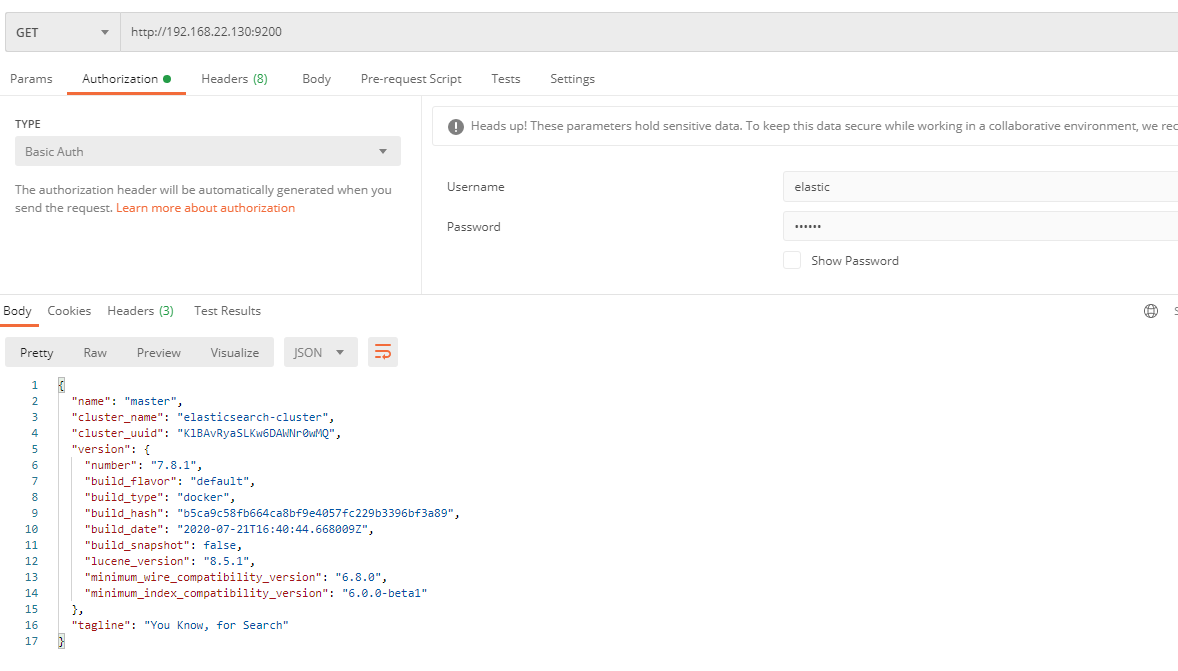Click the "You Know, for Search" tagline value
This screenshot has width=1178, height=671.
(x=216, y=625)
